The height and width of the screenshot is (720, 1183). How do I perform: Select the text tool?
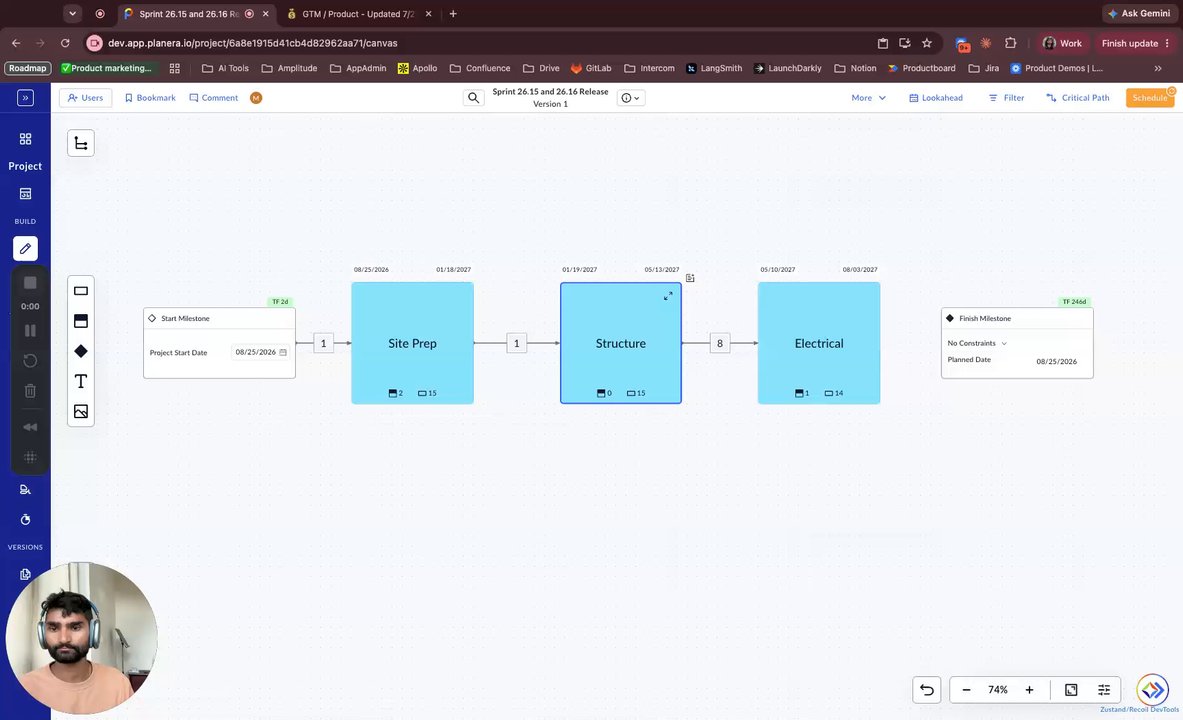click(x=81, y=381)
